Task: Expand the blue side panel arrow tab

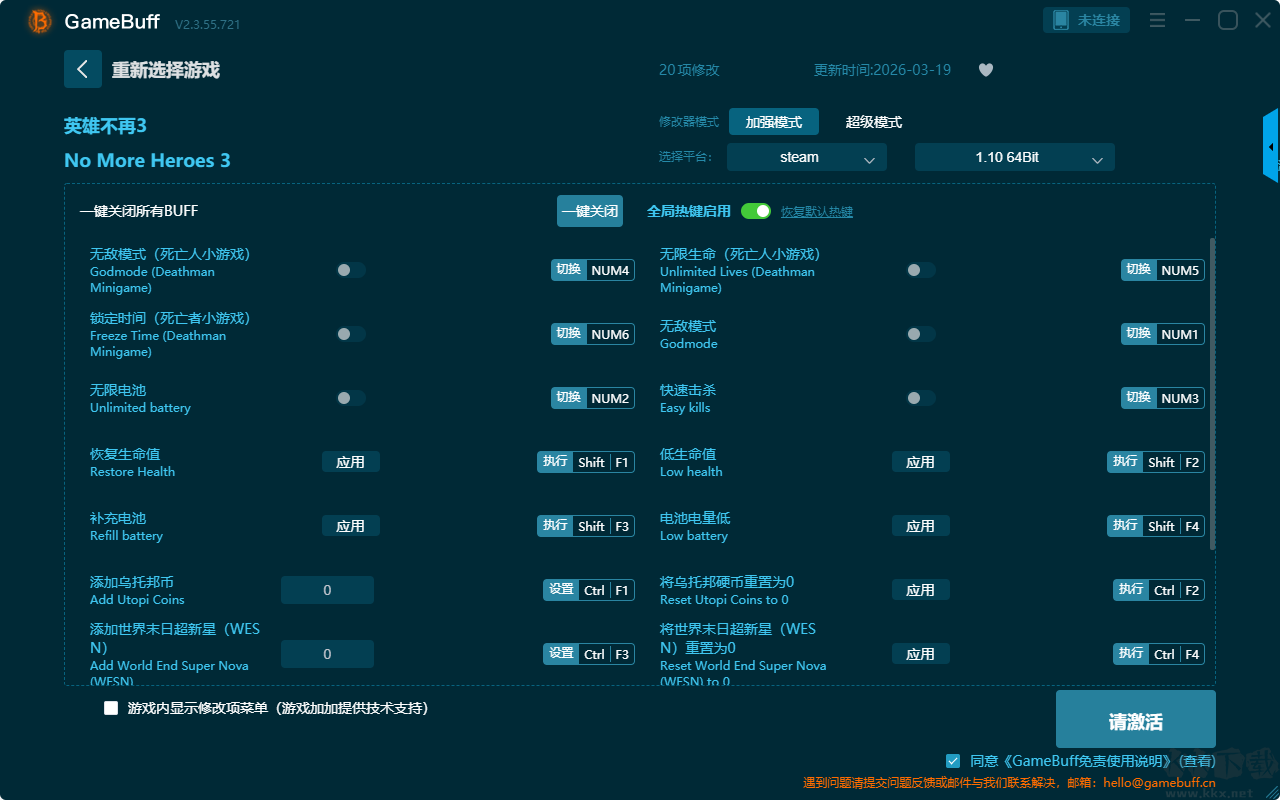Action: pyautogui.click(x=1271, y=146)
